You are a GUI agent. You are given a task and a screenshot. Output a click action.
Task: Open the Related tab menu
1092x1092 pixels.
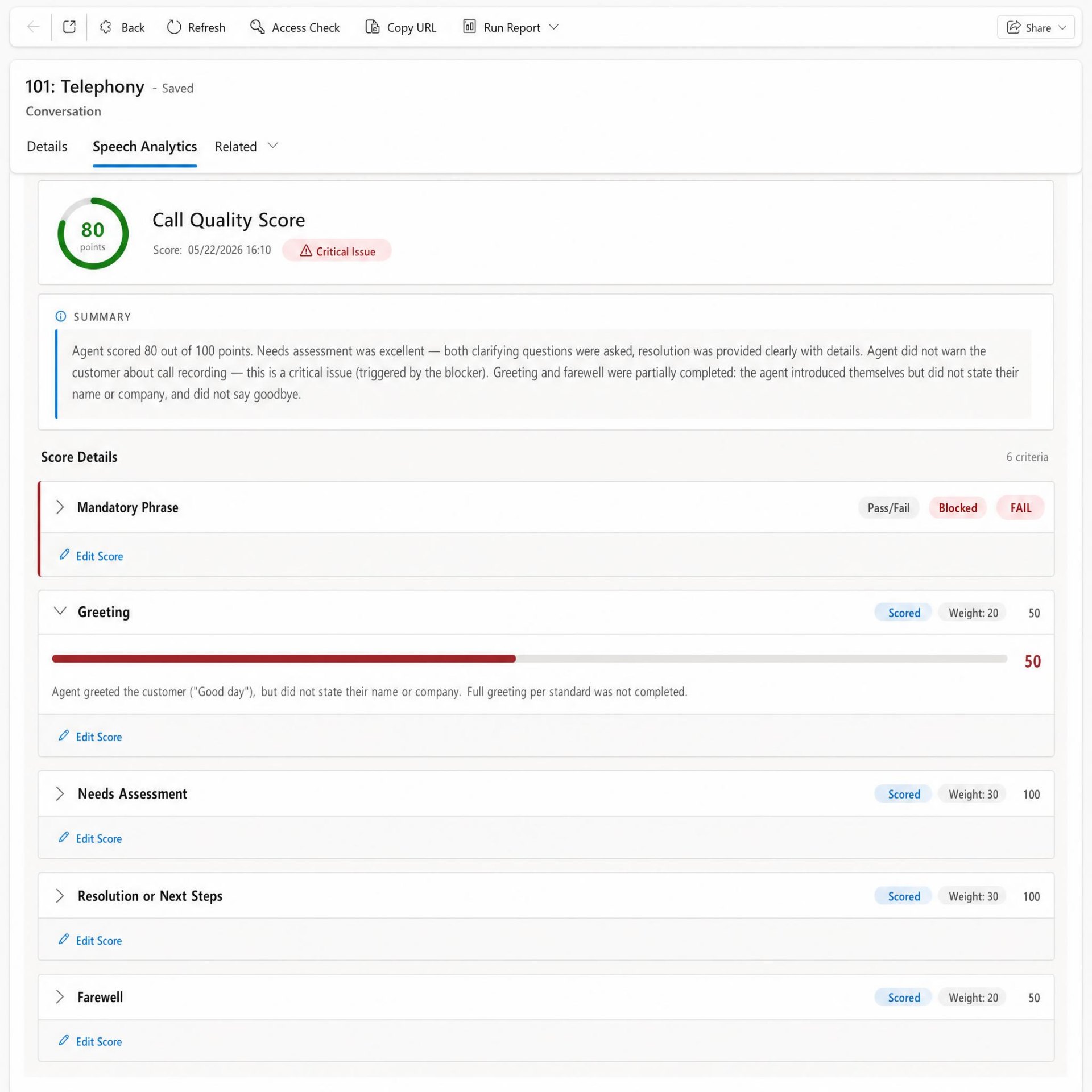pyautogui.click(x=246, y=147)
